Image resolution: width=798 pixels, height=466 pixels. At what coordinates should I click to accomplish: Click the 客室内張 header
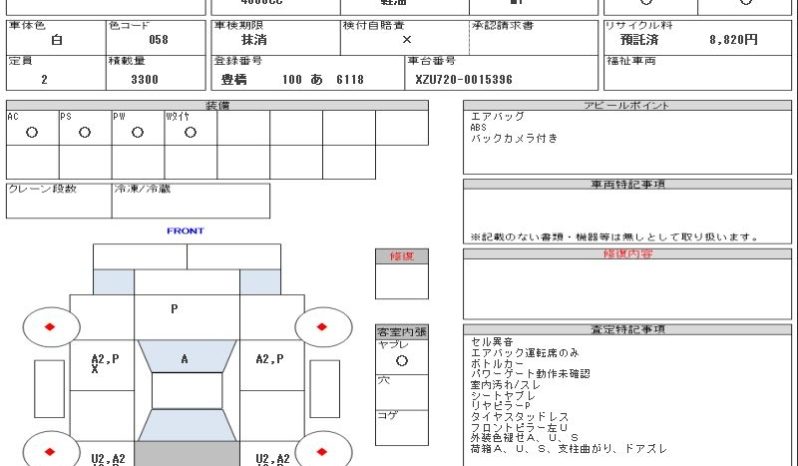point(402,332)
